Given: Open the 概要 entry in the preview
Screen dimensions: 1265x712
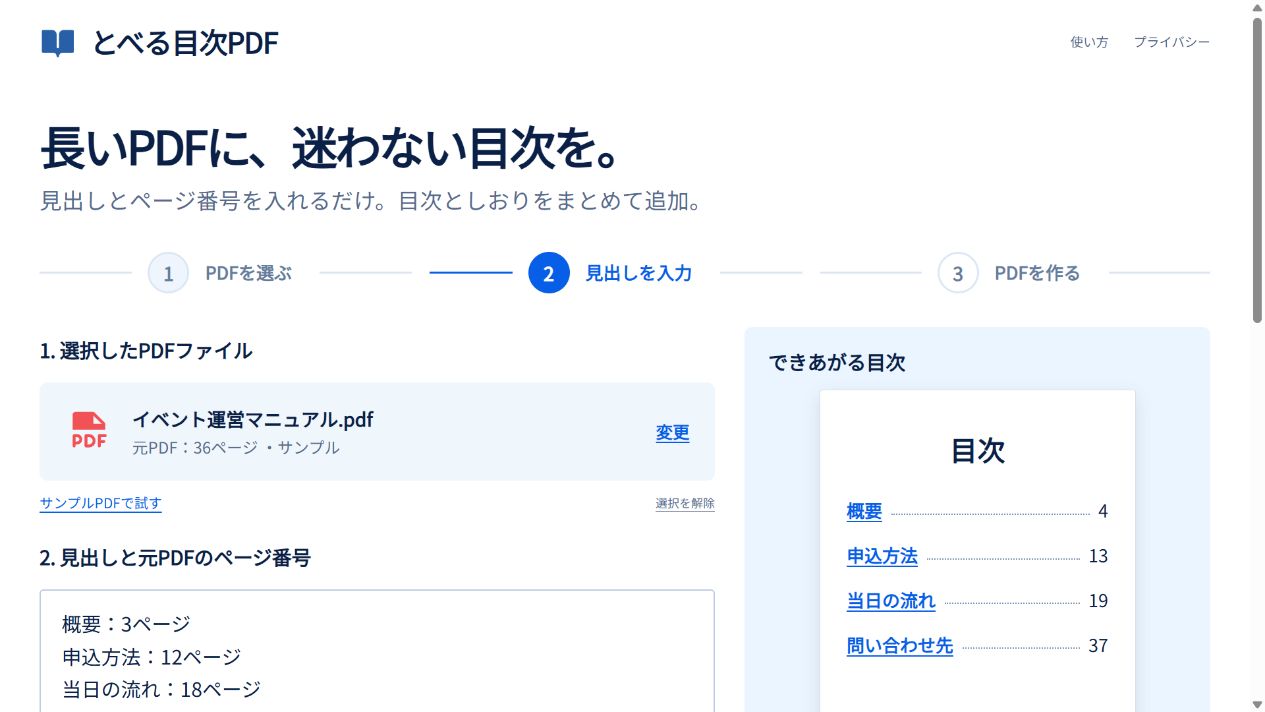Looking at the screenshot, I should pos(864,511).
